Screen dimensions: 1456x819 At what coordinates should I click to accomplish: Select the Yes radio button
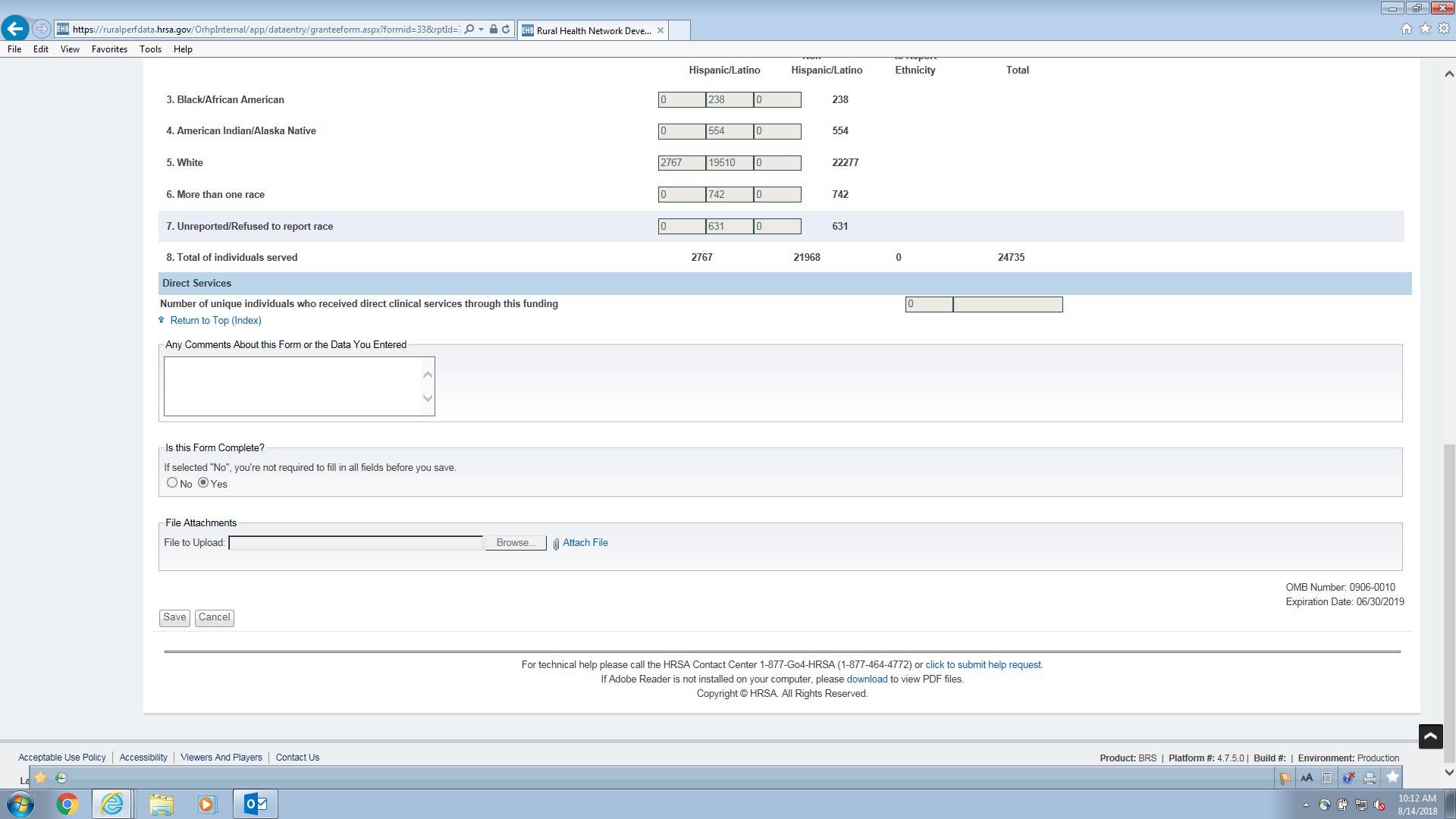(x=203, y=483)
